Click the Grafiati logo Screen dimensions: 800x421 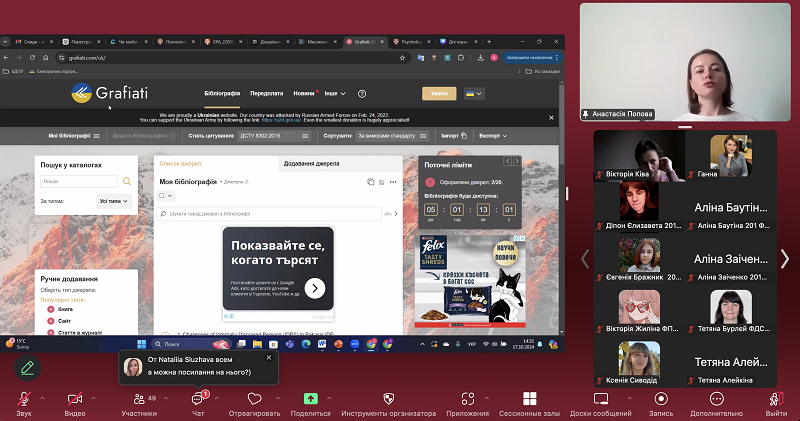click(x=110, y=93)
